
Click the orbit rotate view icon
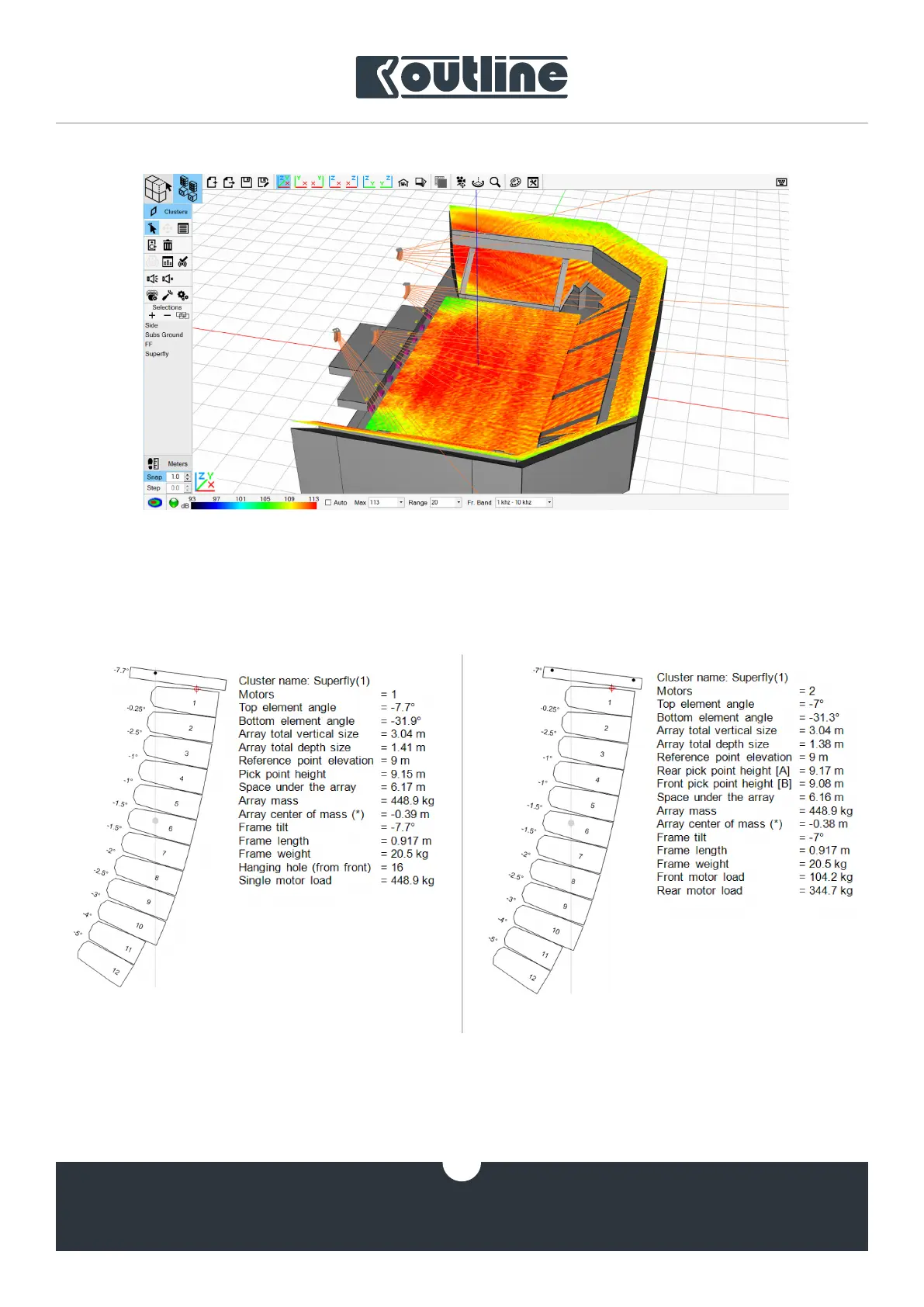click(478, 182)
